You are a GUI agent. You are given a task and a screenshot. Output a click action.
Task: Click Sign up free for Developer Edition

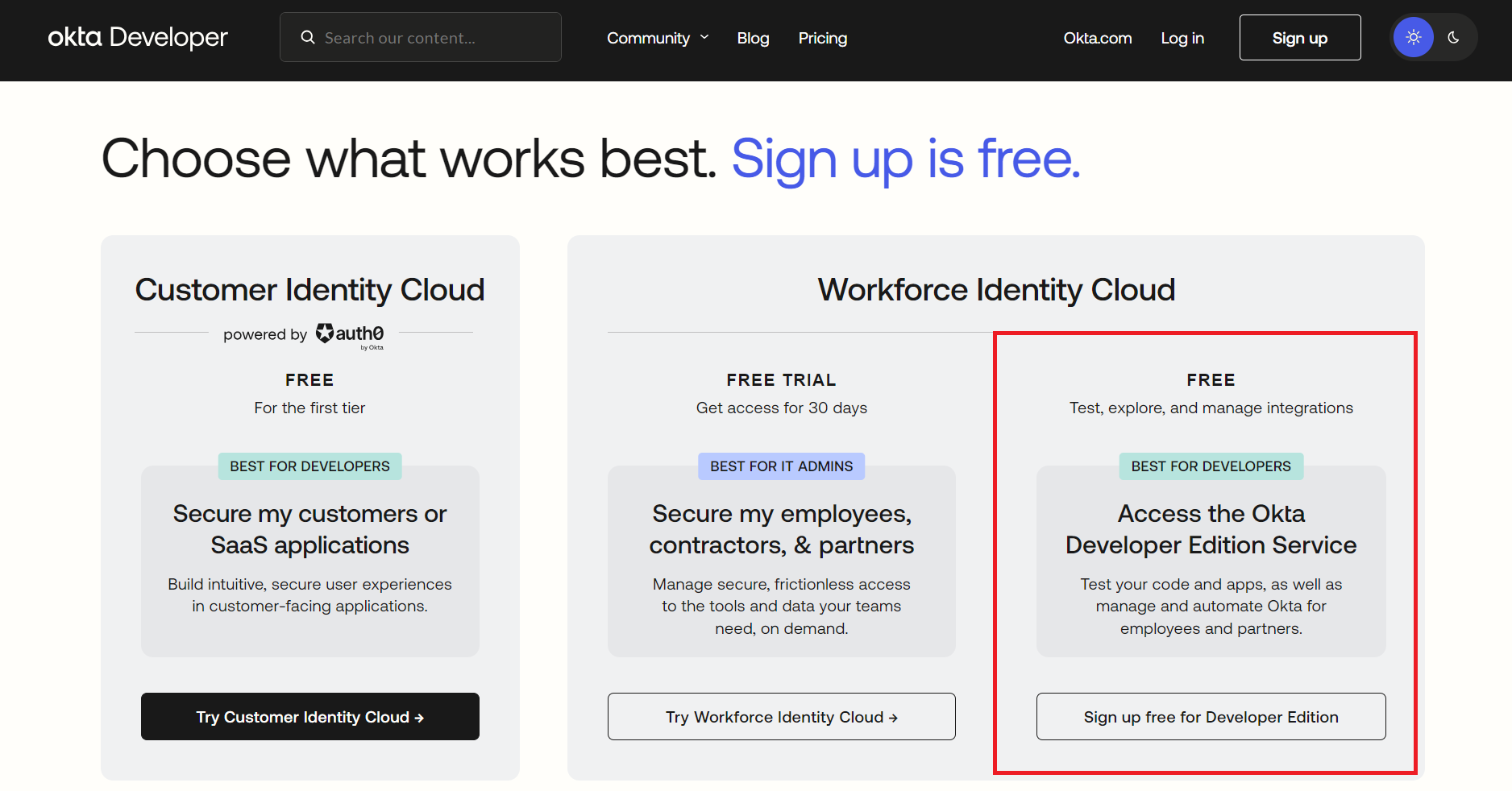[1211, 716]
